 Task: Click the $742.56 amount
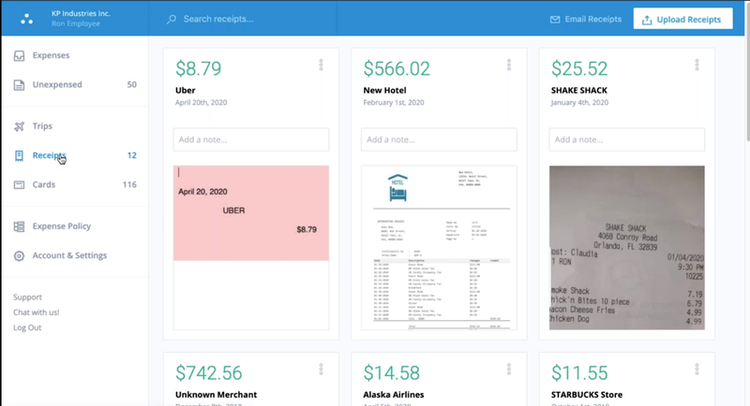coord(209,373)
